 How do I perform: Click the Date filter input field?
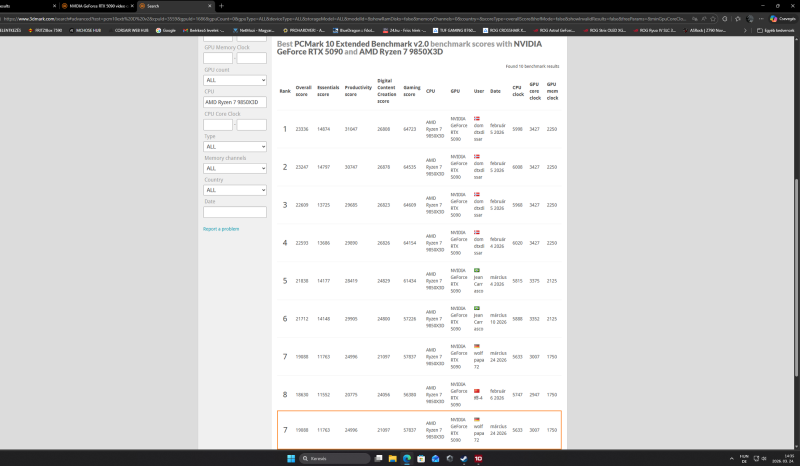(x=235, y=212)
